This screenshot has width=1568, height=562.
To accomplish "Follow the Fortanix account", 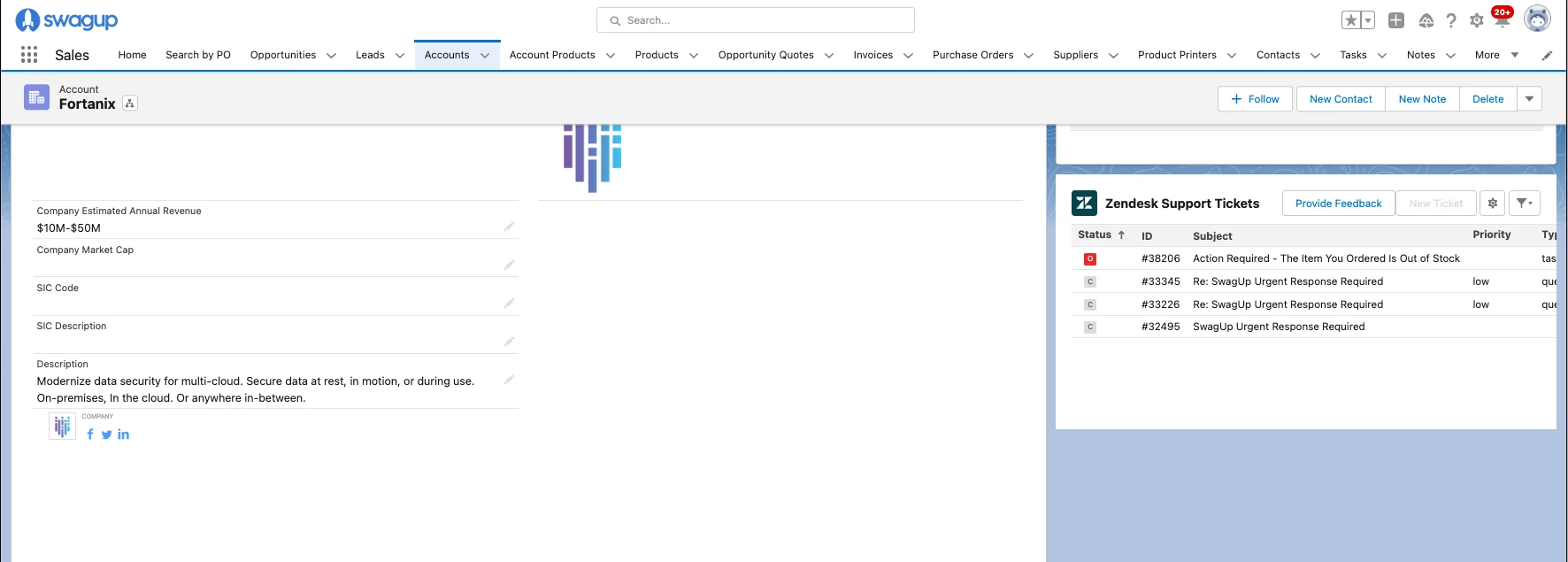I will coord(1255,99).
